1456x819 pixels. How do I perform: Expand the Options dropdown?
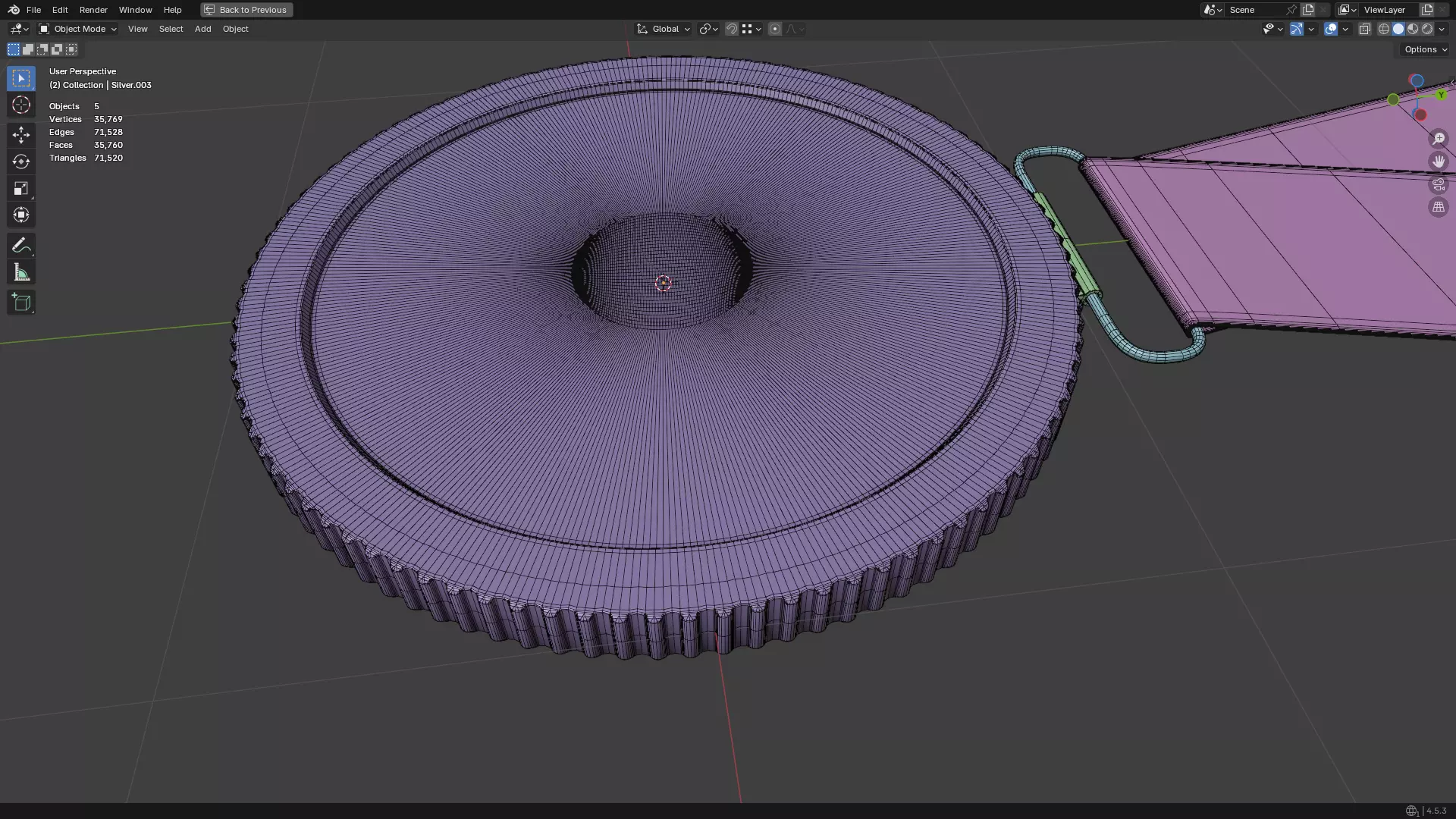click(x=1426, y=49)
